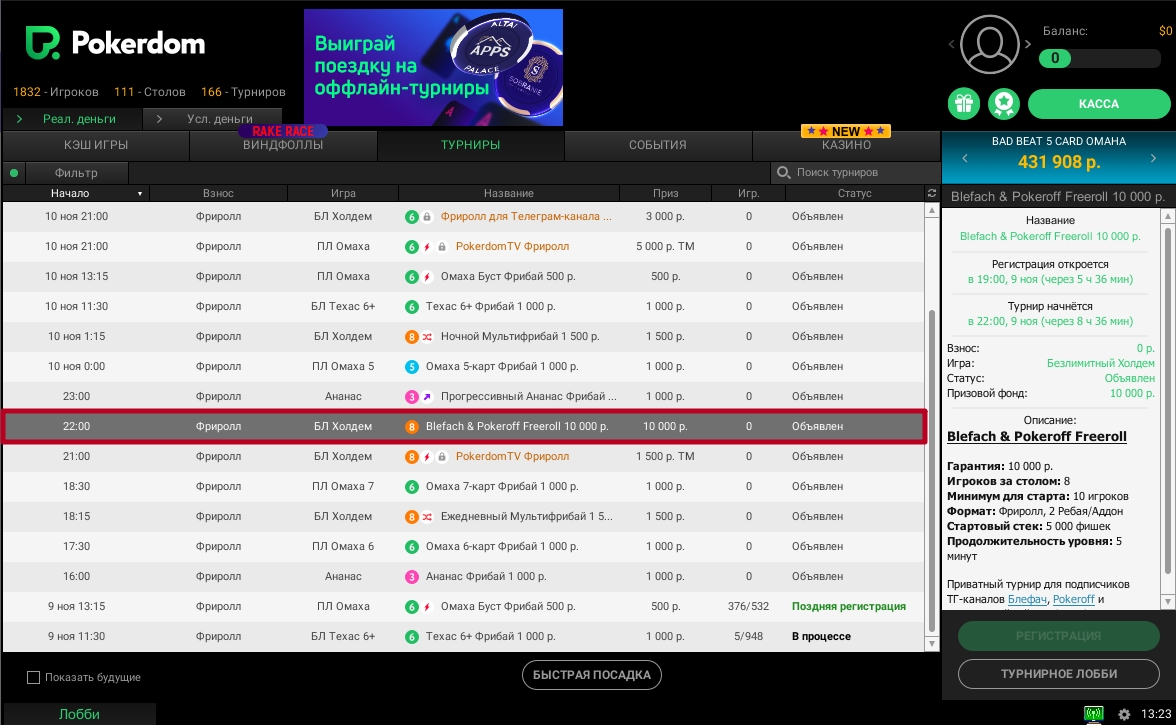The image size is (1176, 725).
Task: Select Blefach & Pokeroff Freeroll row name
Action: tap(517, 427)
